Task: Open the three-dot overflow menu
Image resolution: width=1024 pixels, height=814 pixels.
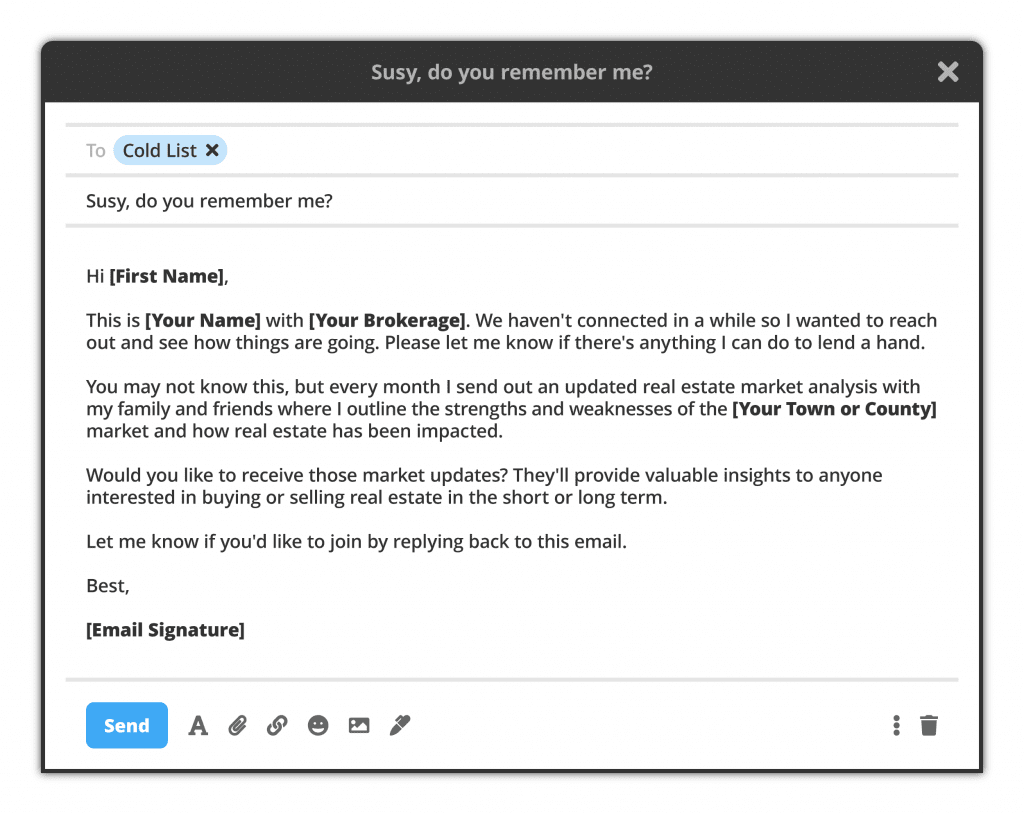Action: [895, 725]
